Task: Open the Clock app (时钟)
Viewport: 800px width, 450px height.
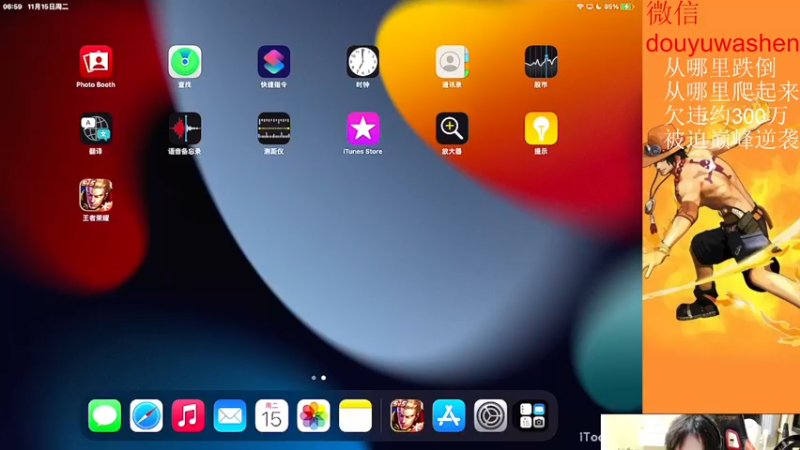Action: [x=363, y=62]
